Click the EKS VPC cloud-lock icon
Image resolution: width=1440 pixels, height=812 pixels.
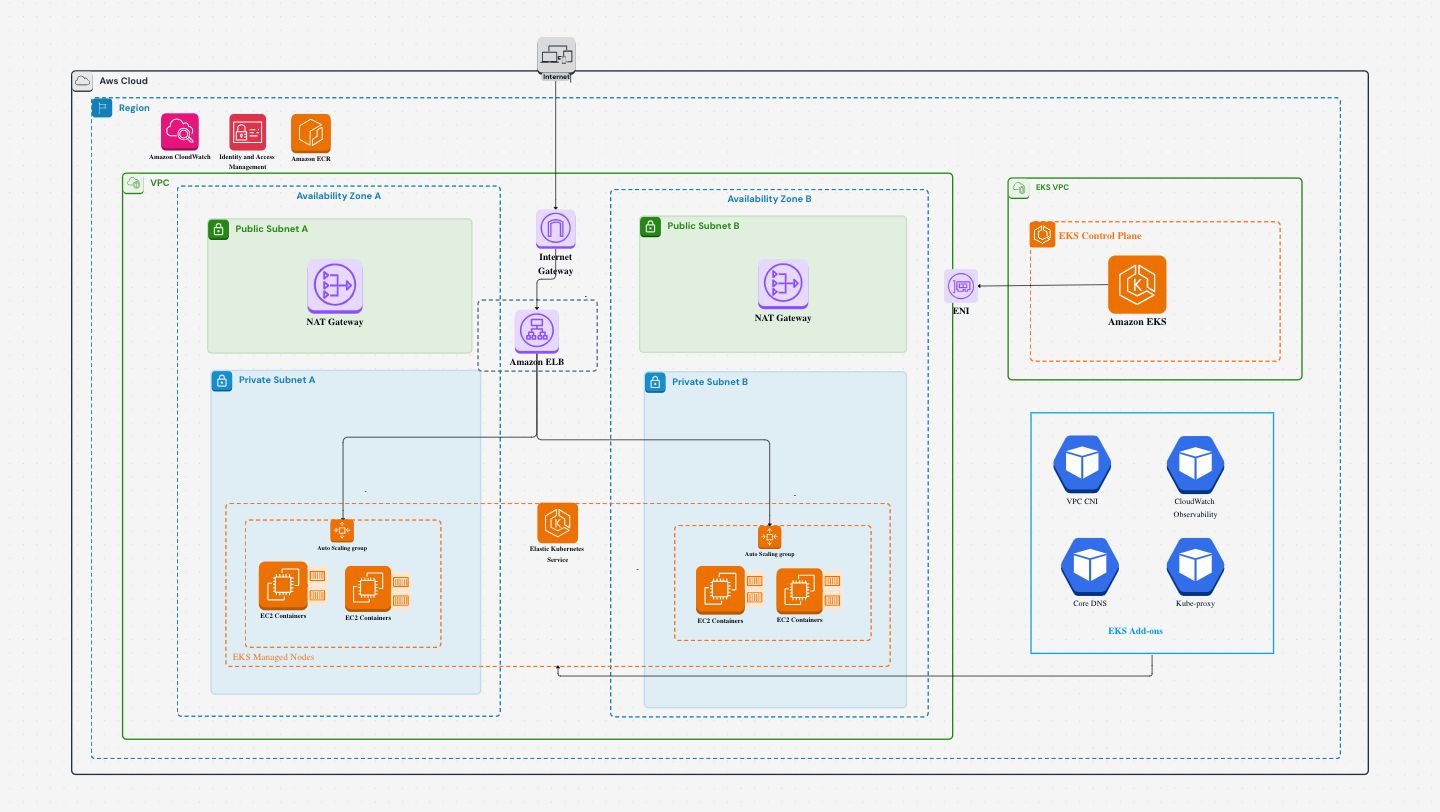[x=1018, y=188]
